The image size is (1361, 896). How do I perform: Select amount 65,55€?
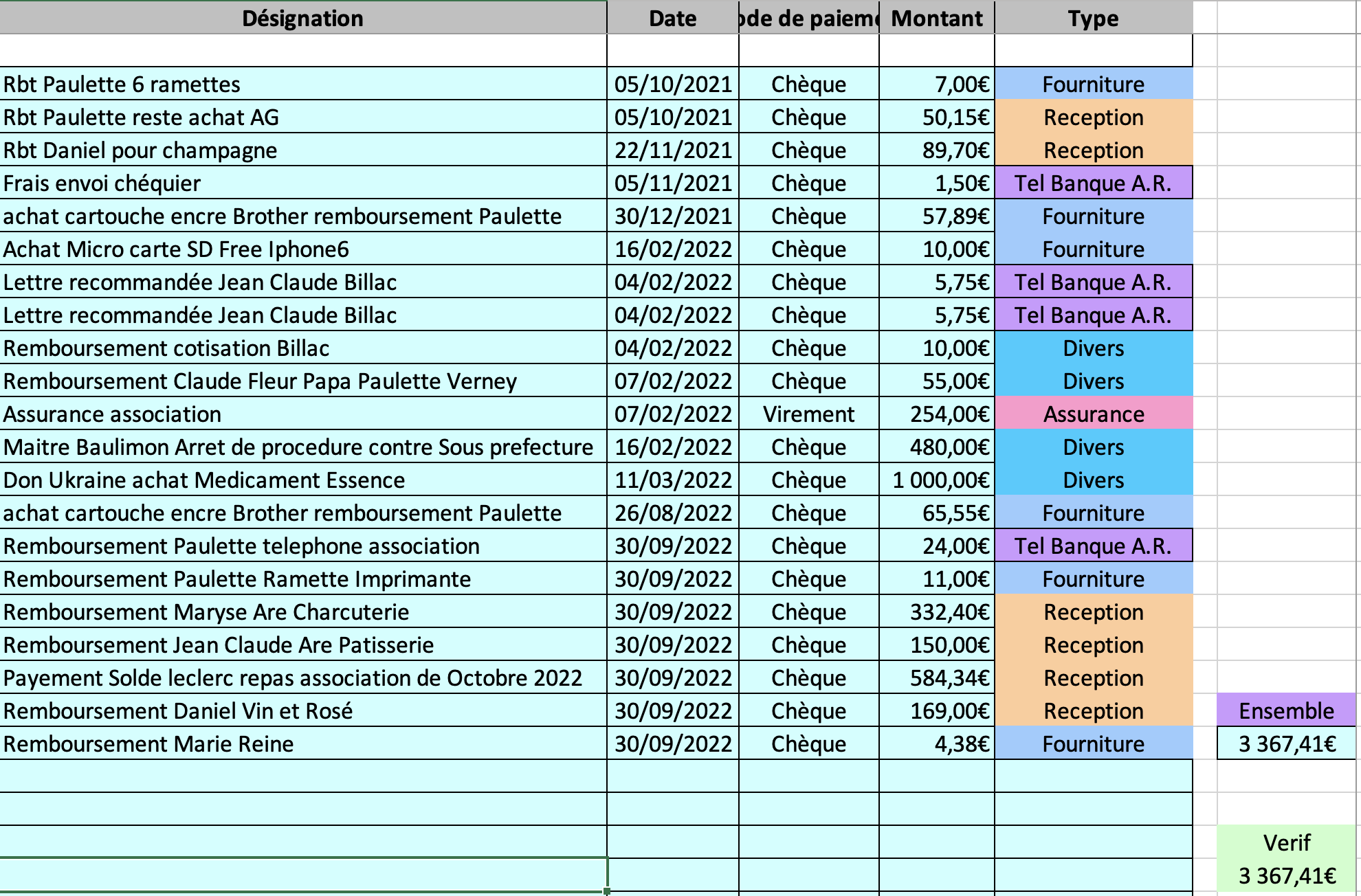point(936,513)
